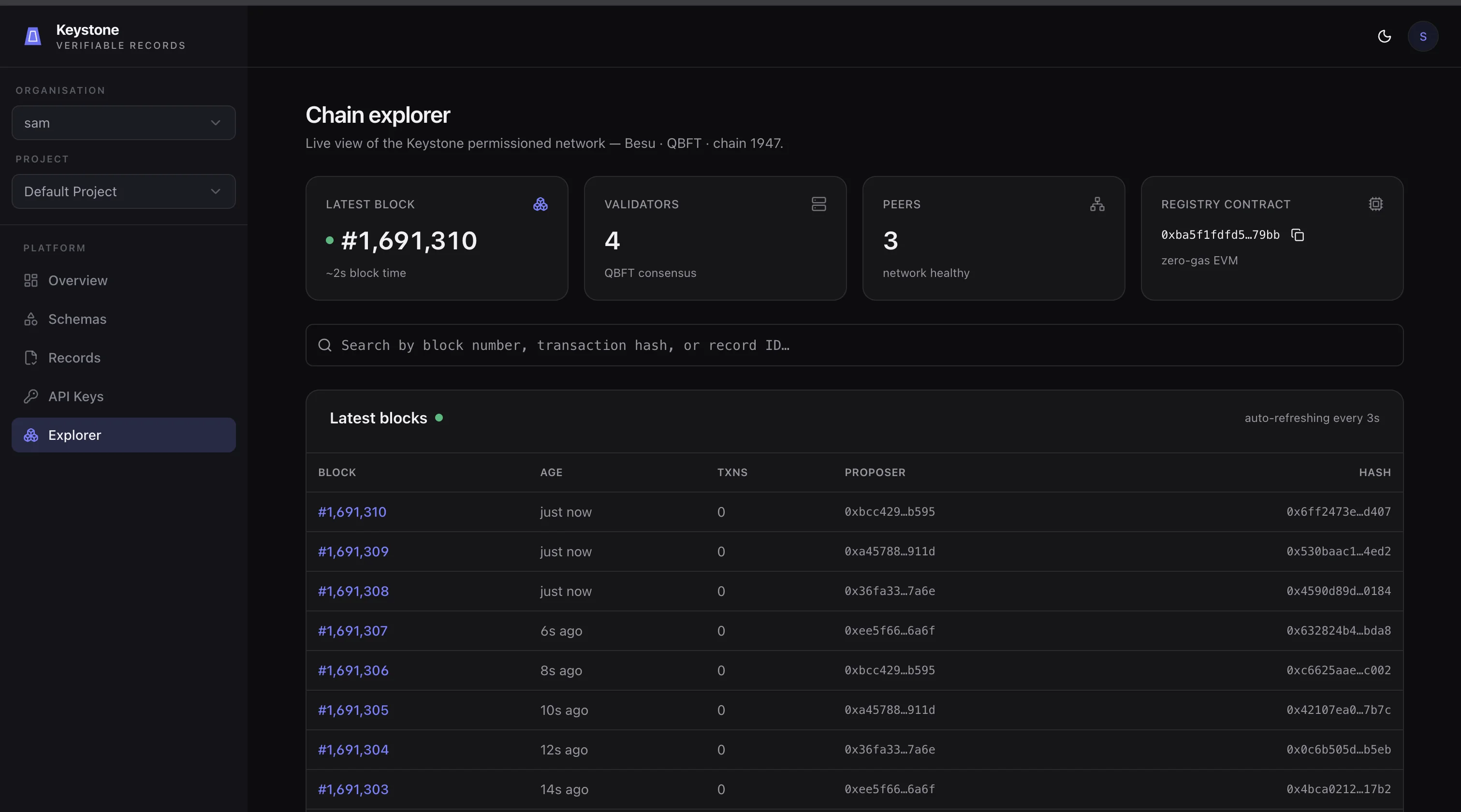The width and height of the screenshot is (1461, 812).
Task: Click hash 0x530baac1…4ed2
Action: click(1339, 552)
